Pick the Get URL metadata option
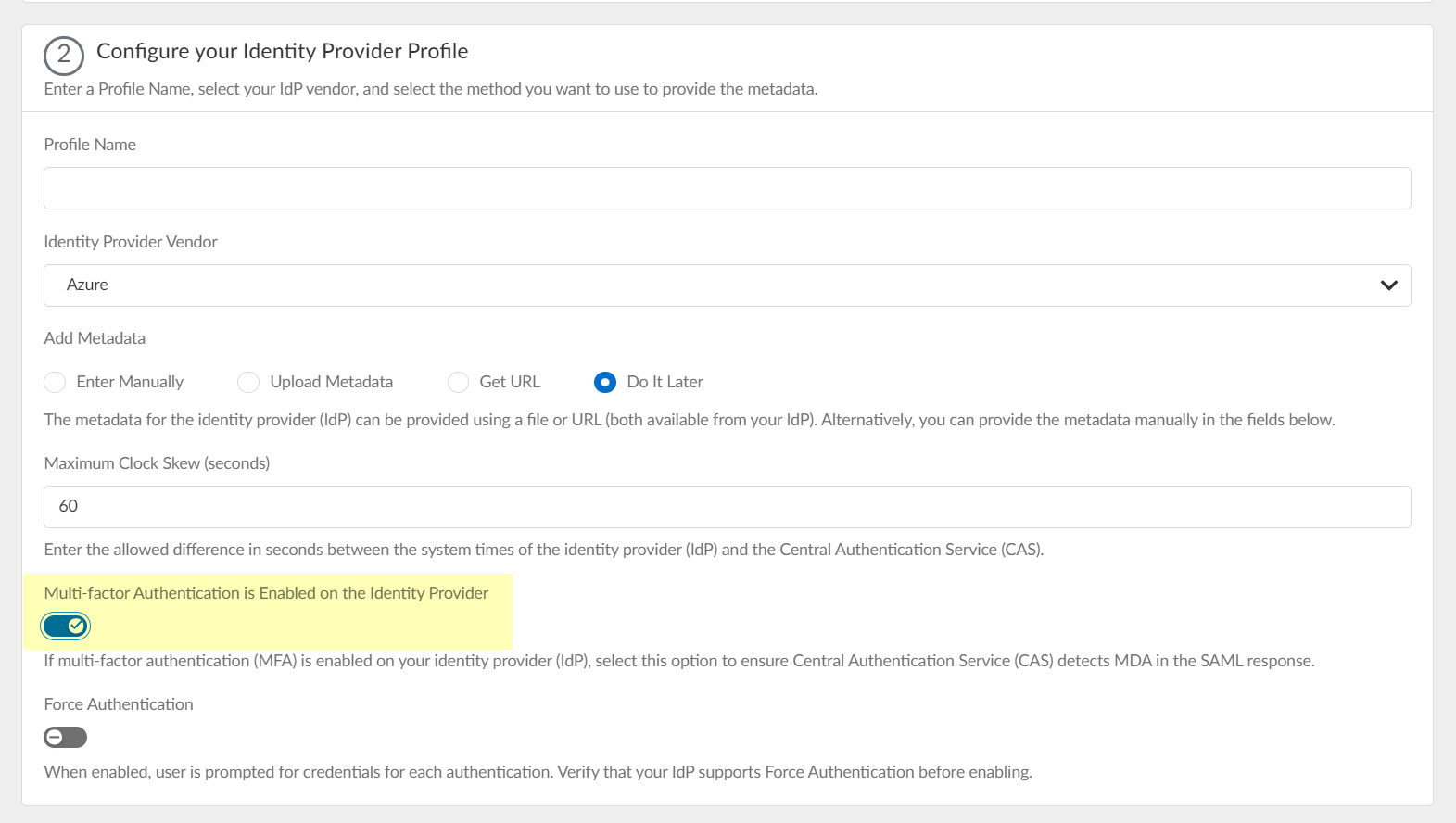The image size is (1456, 823). [459, 382]
